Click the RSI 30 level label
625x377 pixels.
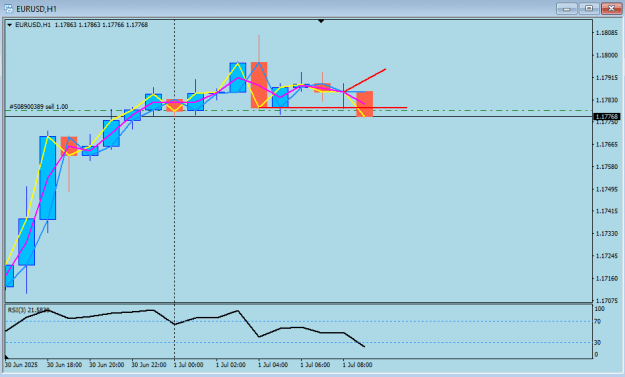(x=597, y=343)
